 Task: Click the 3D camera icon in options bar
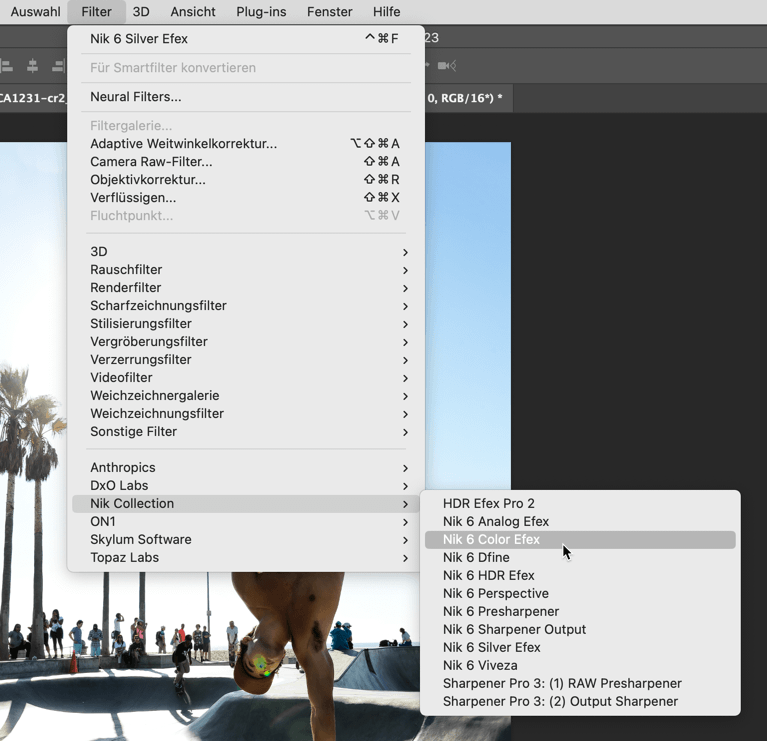447,66
